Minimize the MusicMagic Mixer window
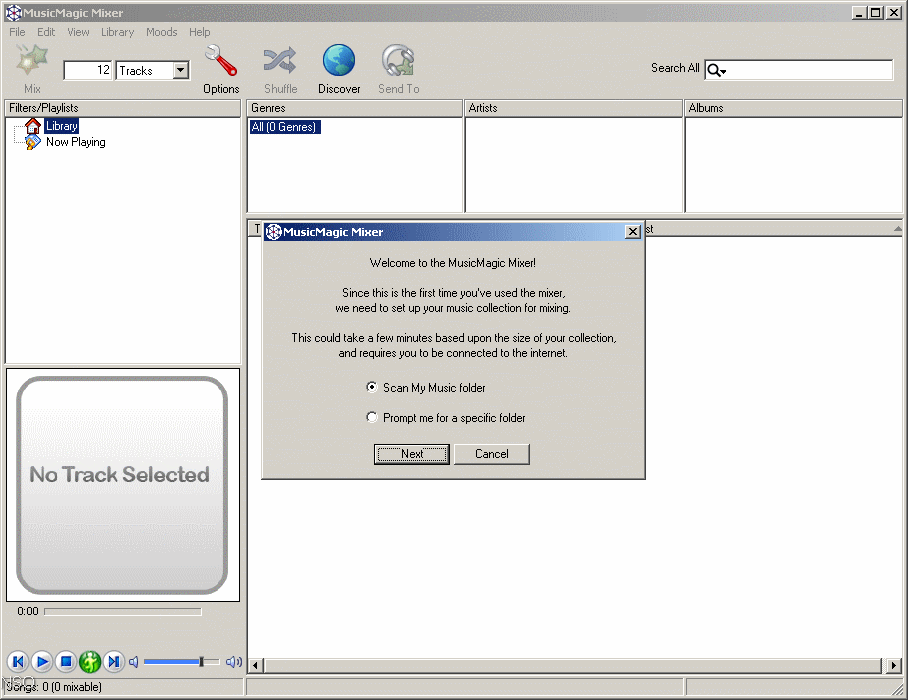This screenshot has width=908, height=700. (859, 12)
